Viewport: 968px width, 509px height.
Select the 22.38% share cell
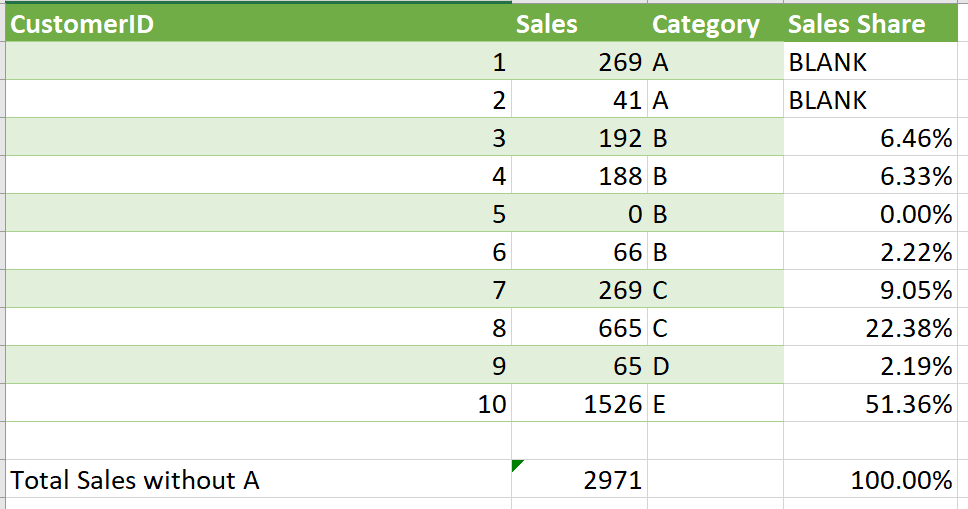click(x=870, y=327)
